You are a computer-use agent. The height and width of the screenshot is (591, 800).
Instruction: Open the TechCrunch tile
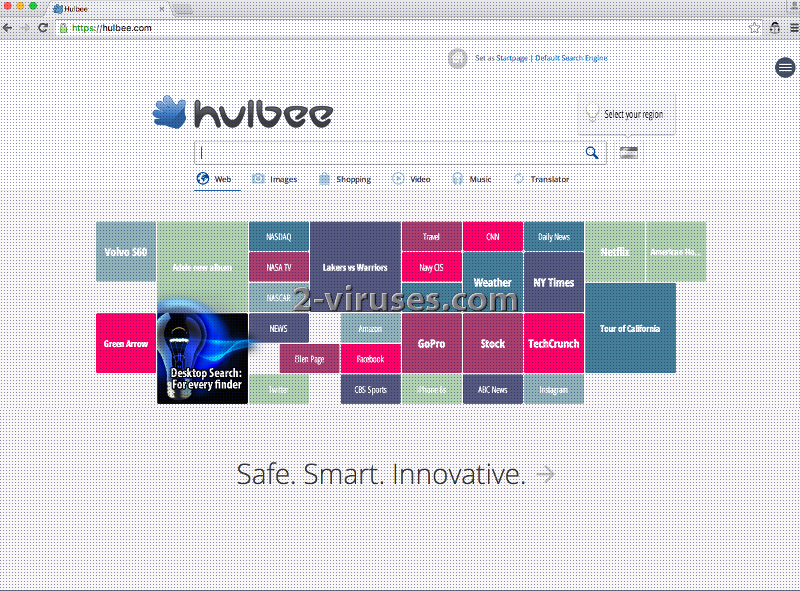coord(554,343)
